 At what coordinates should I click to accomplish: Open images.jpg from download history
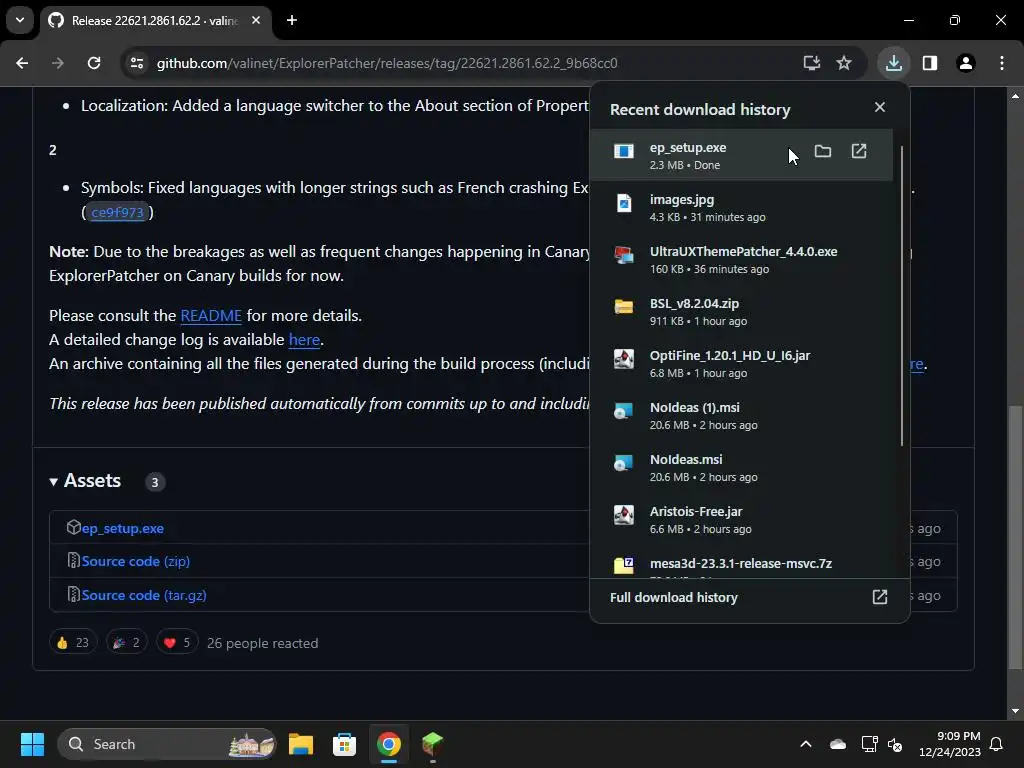coord(741,208)
